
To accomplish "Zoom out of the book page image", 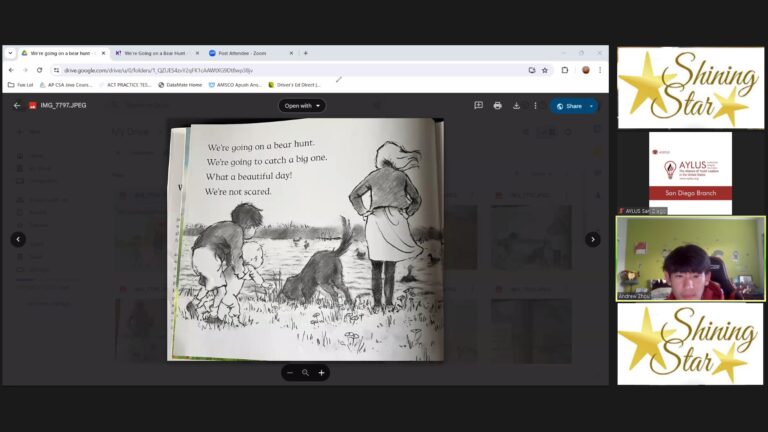I will point(290,373).
